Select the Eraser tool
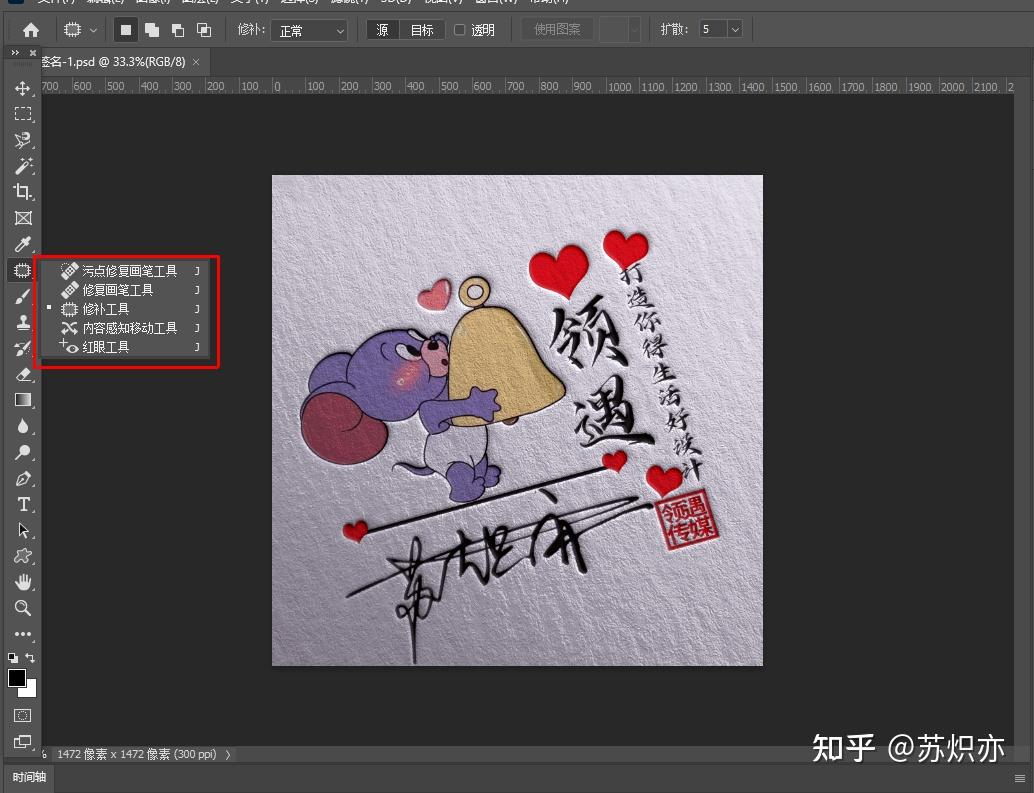This screenshot has width=1034, height=793. click(x=22, y=374)
